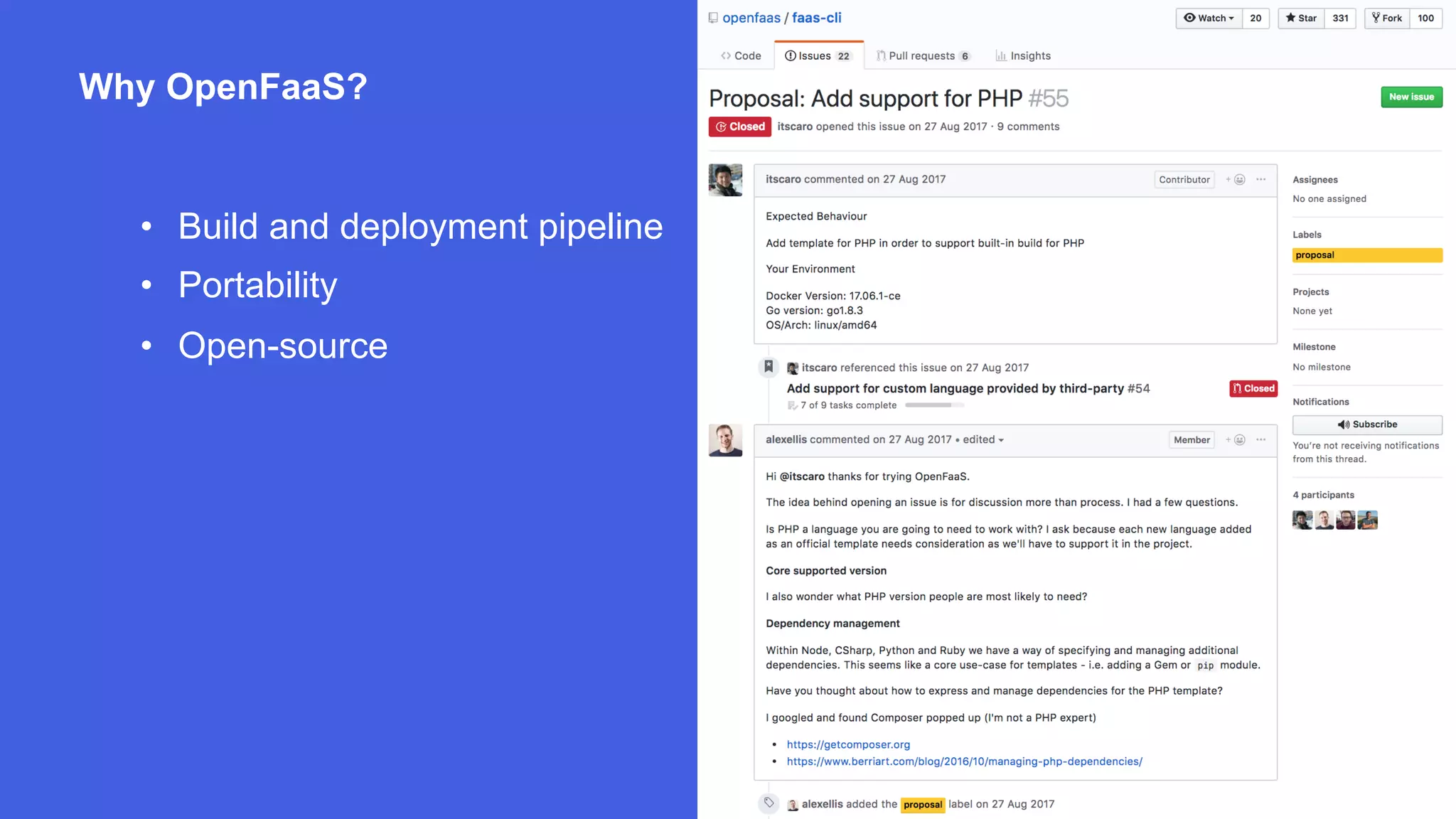Click the Contributor badge
The height and width of the screenshot is (819, 1456).
point(1184,180)
